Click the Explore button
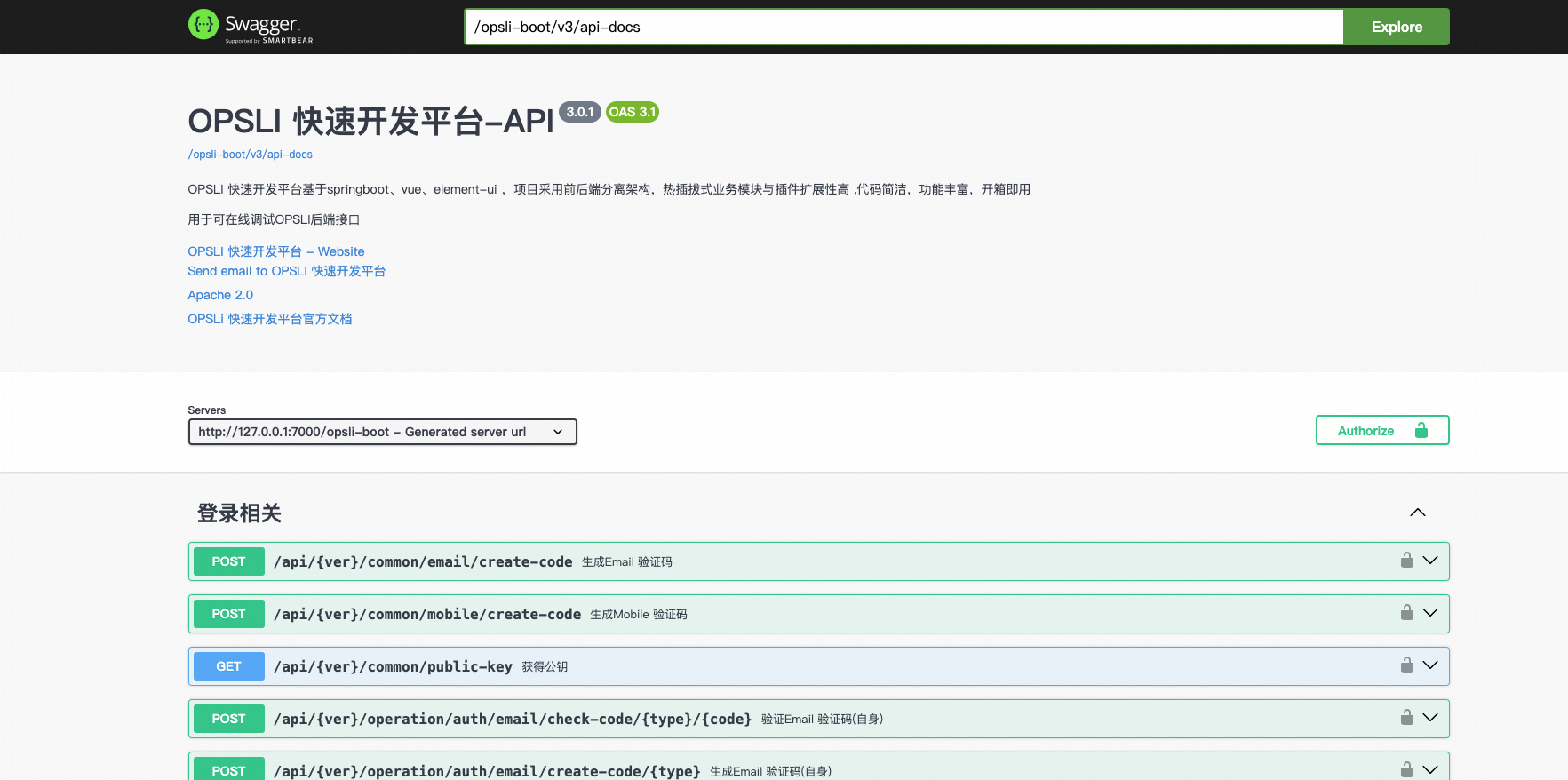This screenshot has width=1568, height=780. (x=1397, y=27)
